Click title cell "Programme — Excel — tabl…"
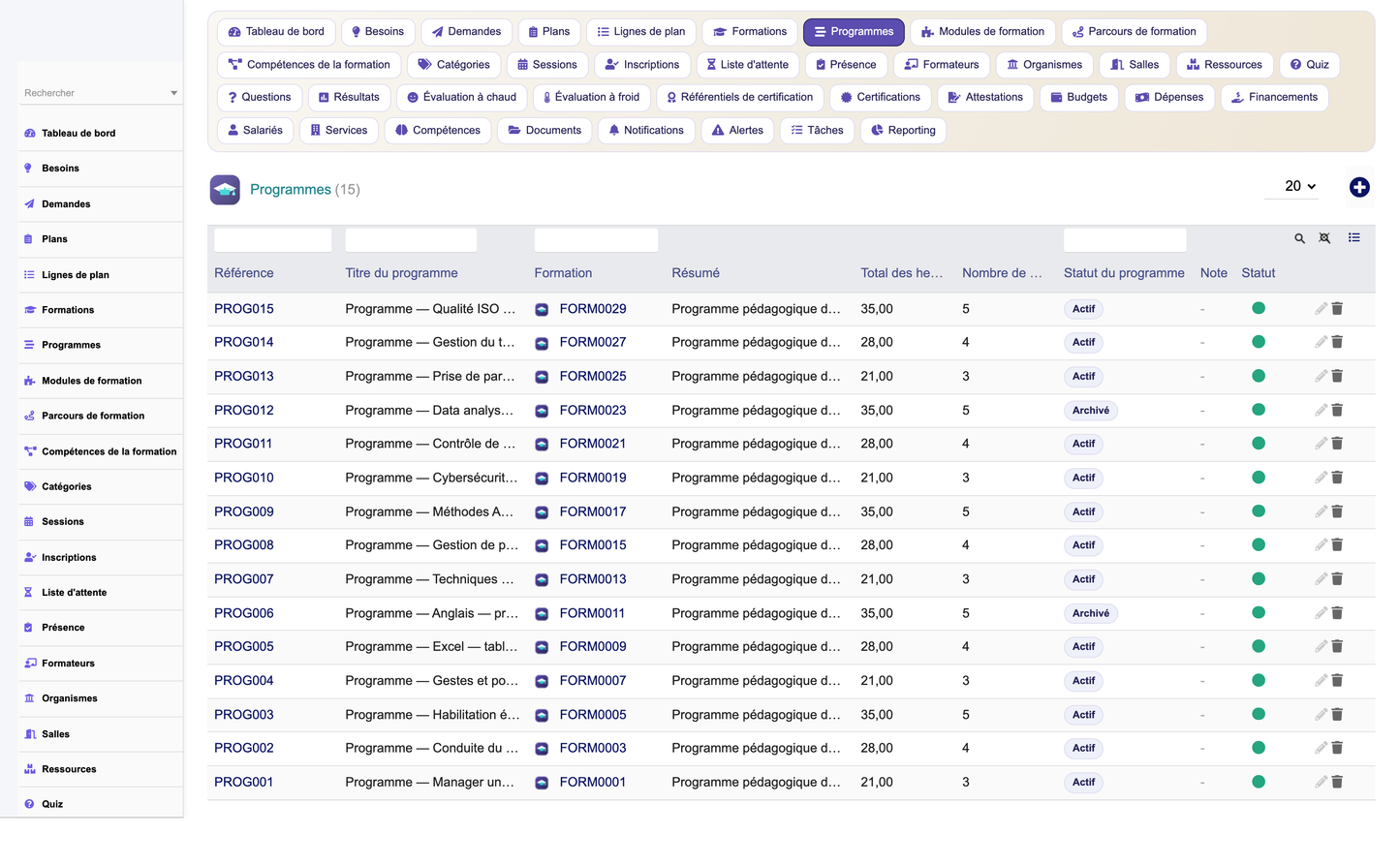Viewport: 1400px width, 866px height. [x=432, y=646]
